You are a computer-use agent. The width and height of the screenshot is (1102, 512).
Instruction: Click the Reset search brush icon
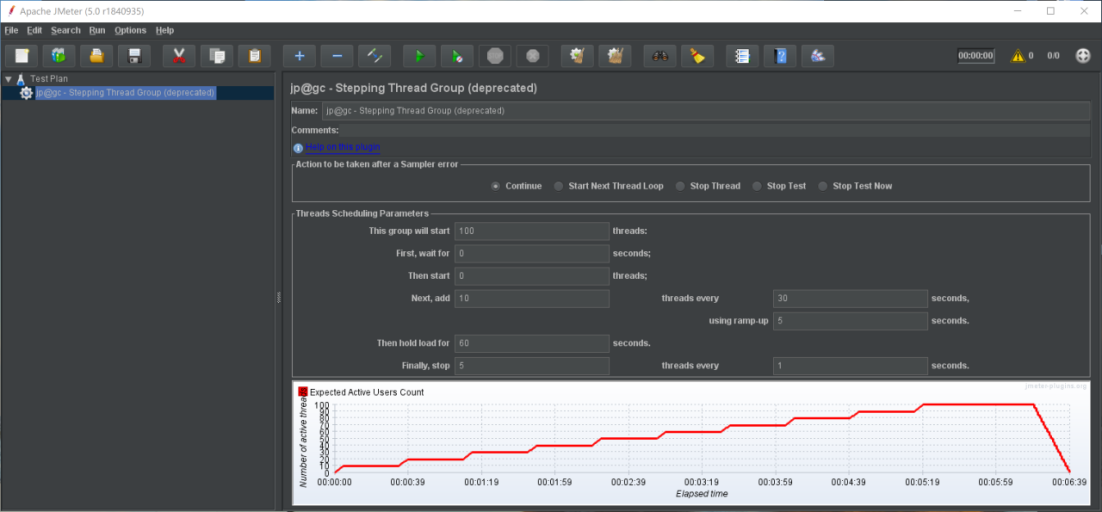point(698,55)
